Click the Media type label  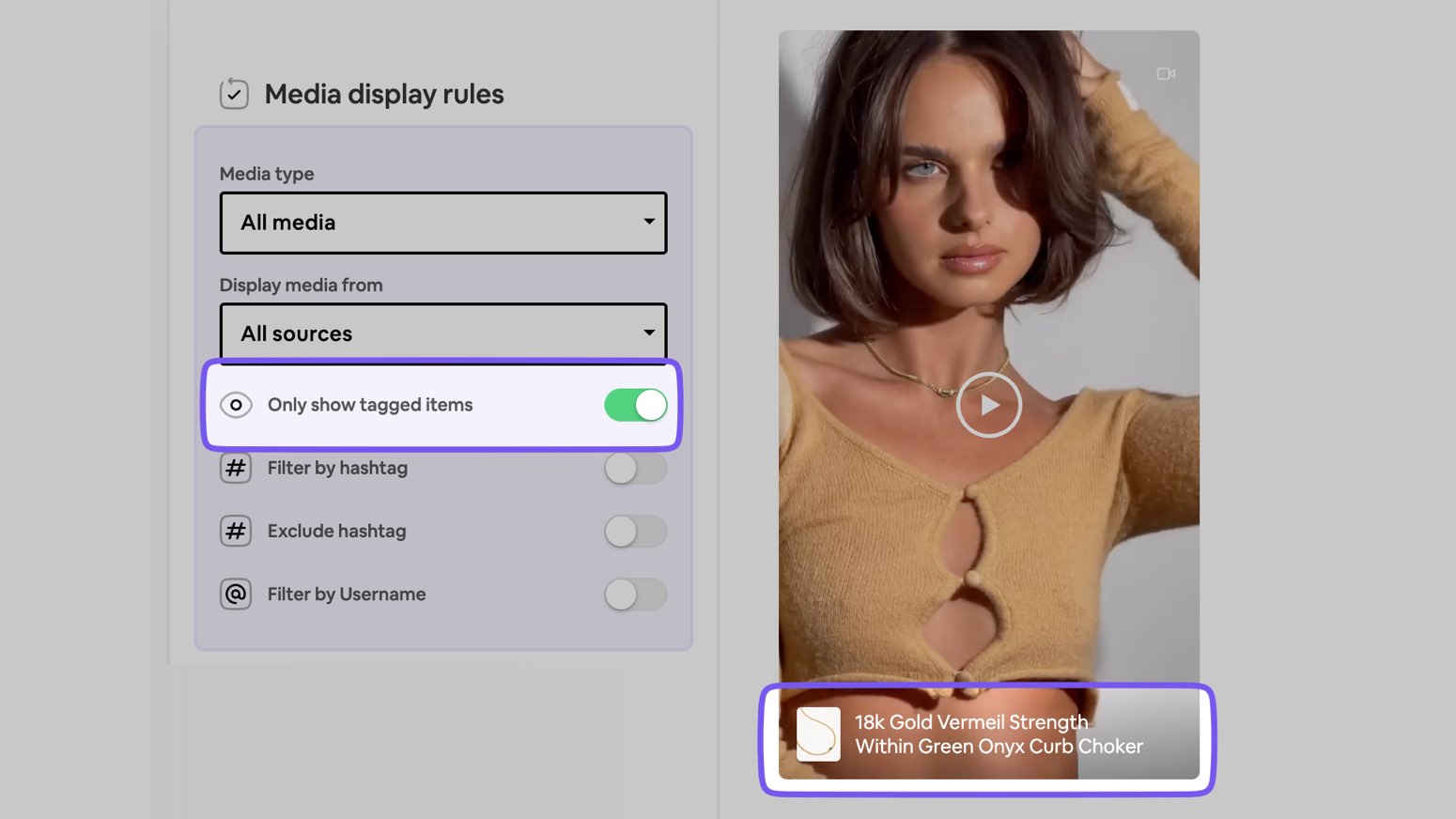[x=267, y=174]
